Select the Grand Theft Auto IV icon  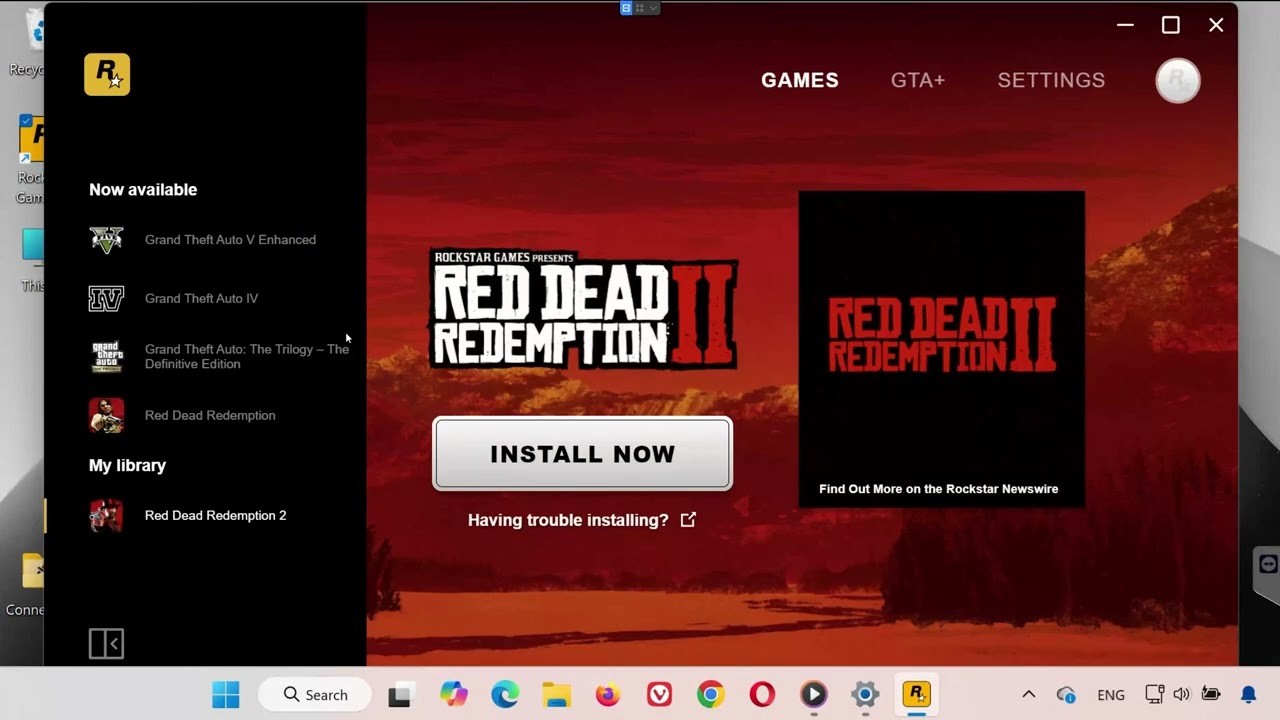click(106, 298)
